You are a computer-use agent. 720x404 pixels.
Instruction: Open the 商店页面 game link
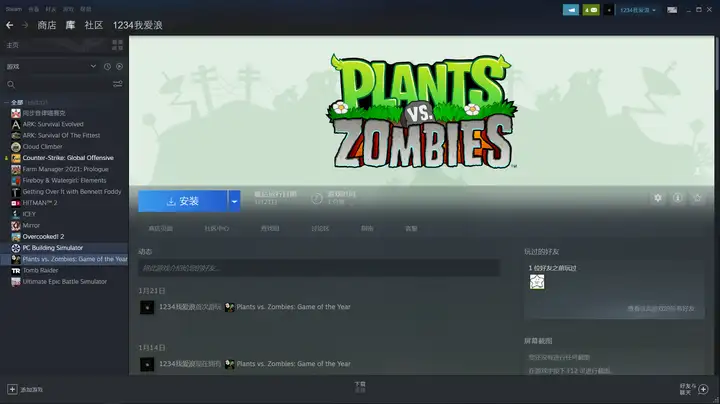pyautogui.click(x=161, y=228)
